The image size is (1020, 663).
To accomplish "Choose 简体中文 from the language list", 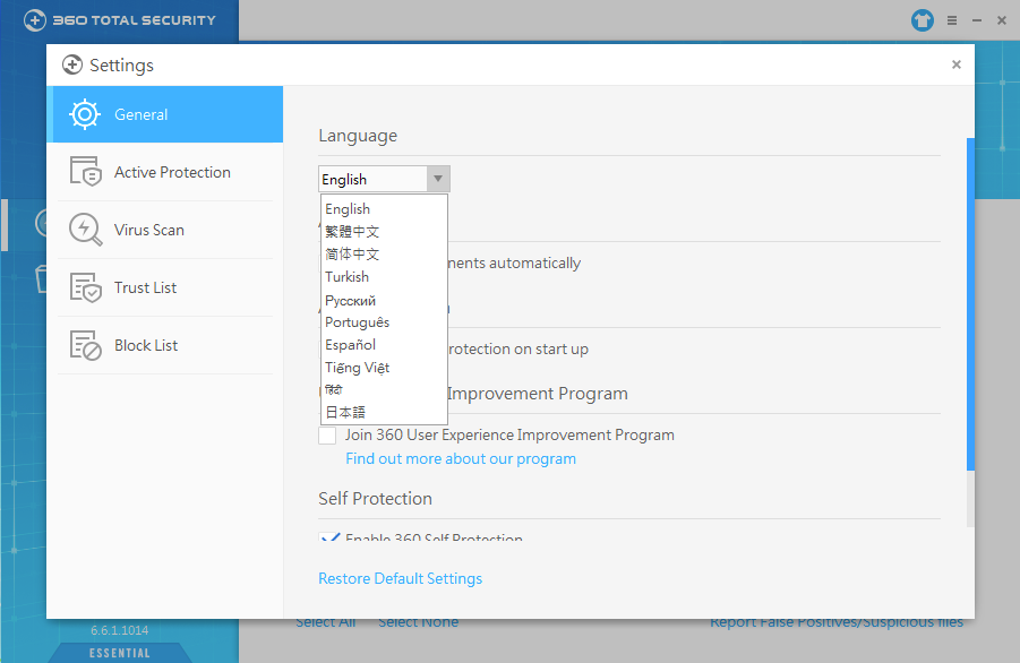I will click(x=384, y=254).
